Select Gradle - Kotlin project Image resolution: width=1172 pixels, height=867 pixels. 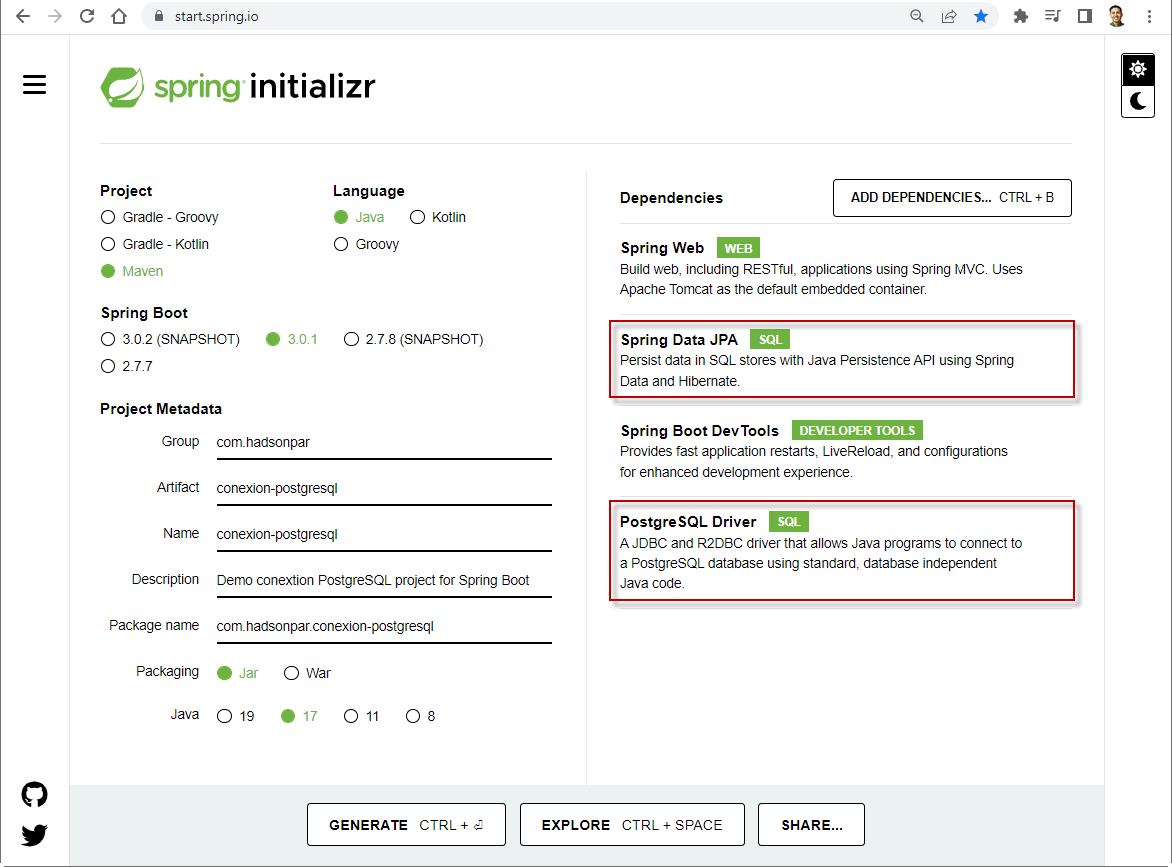155,244
